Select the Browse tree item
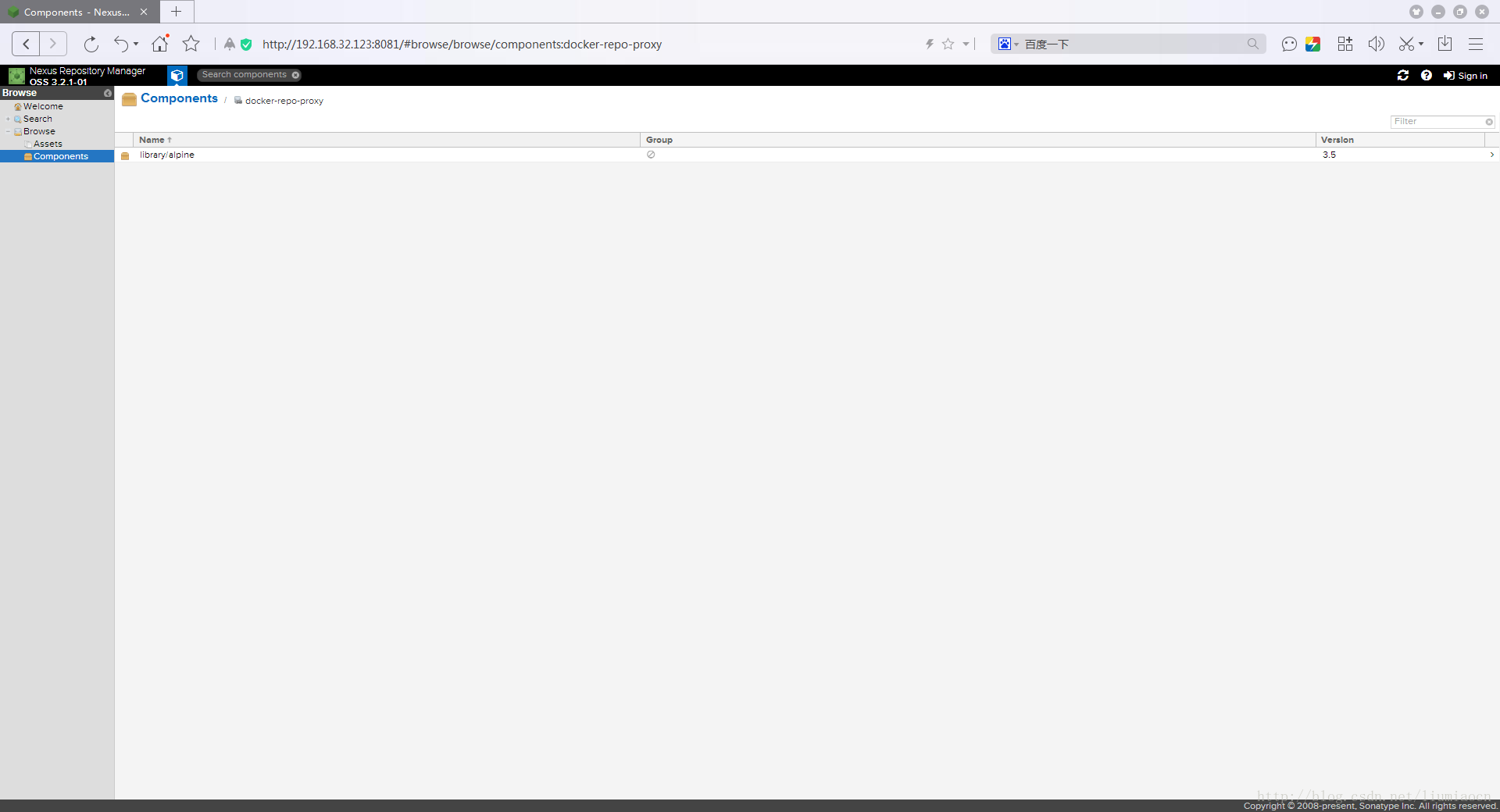1500x812 pixels. click(x=39, y=131)
